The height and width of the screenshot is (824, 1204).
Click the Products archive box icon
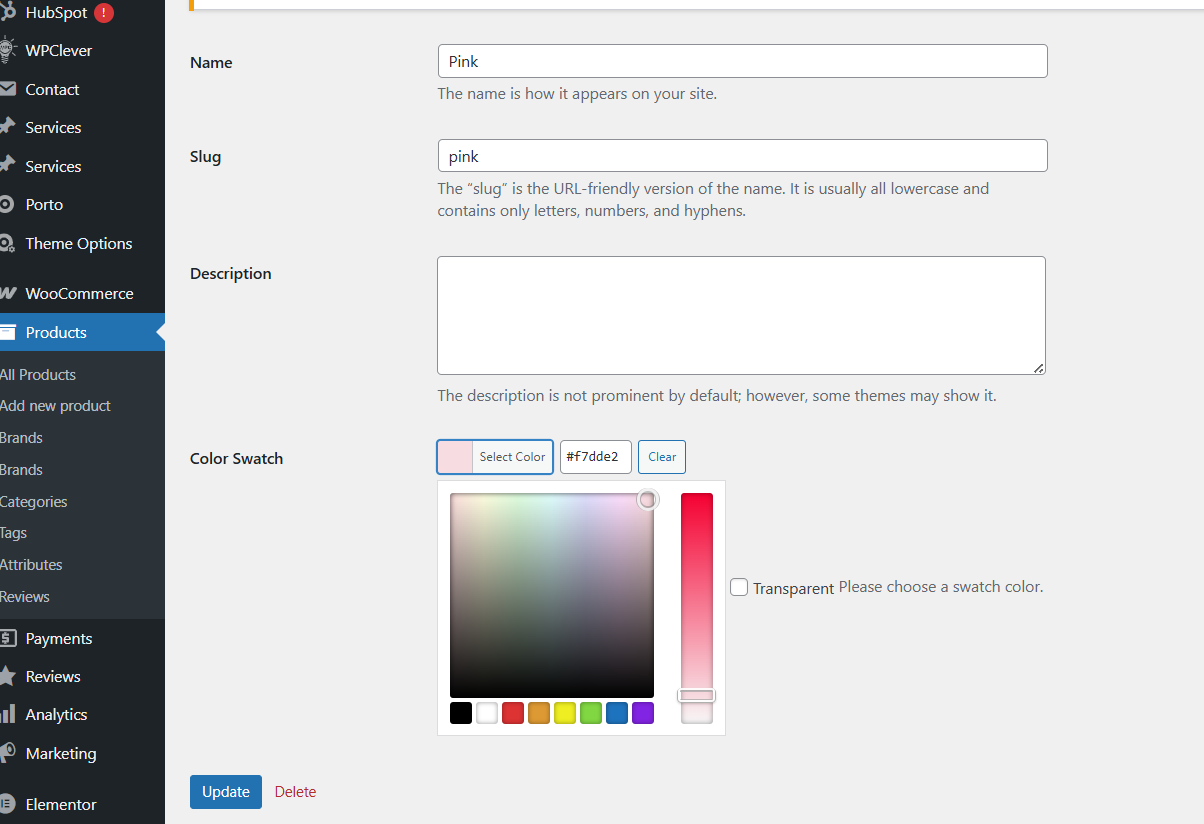click(7, 332)
